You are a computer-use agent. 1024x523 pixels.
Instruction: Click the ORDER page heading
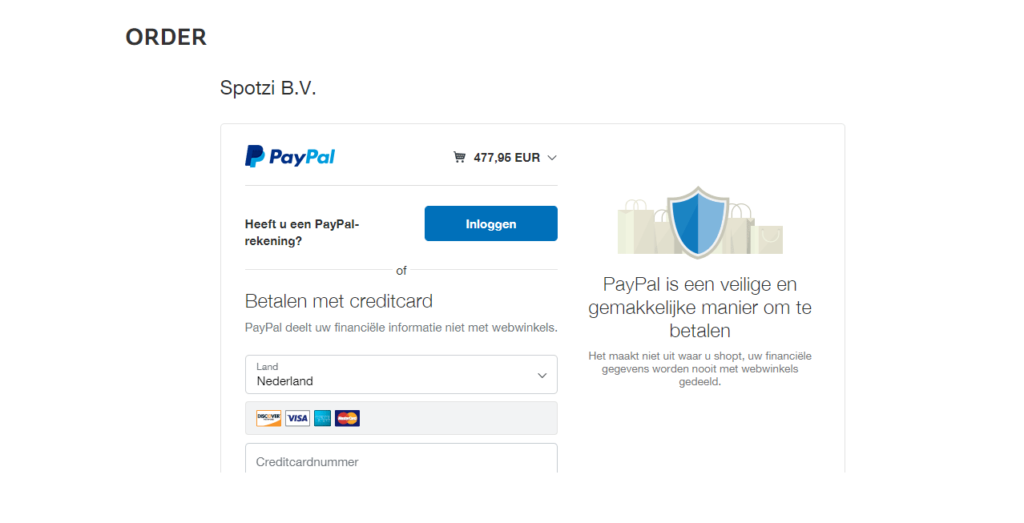tap(166, 37)
